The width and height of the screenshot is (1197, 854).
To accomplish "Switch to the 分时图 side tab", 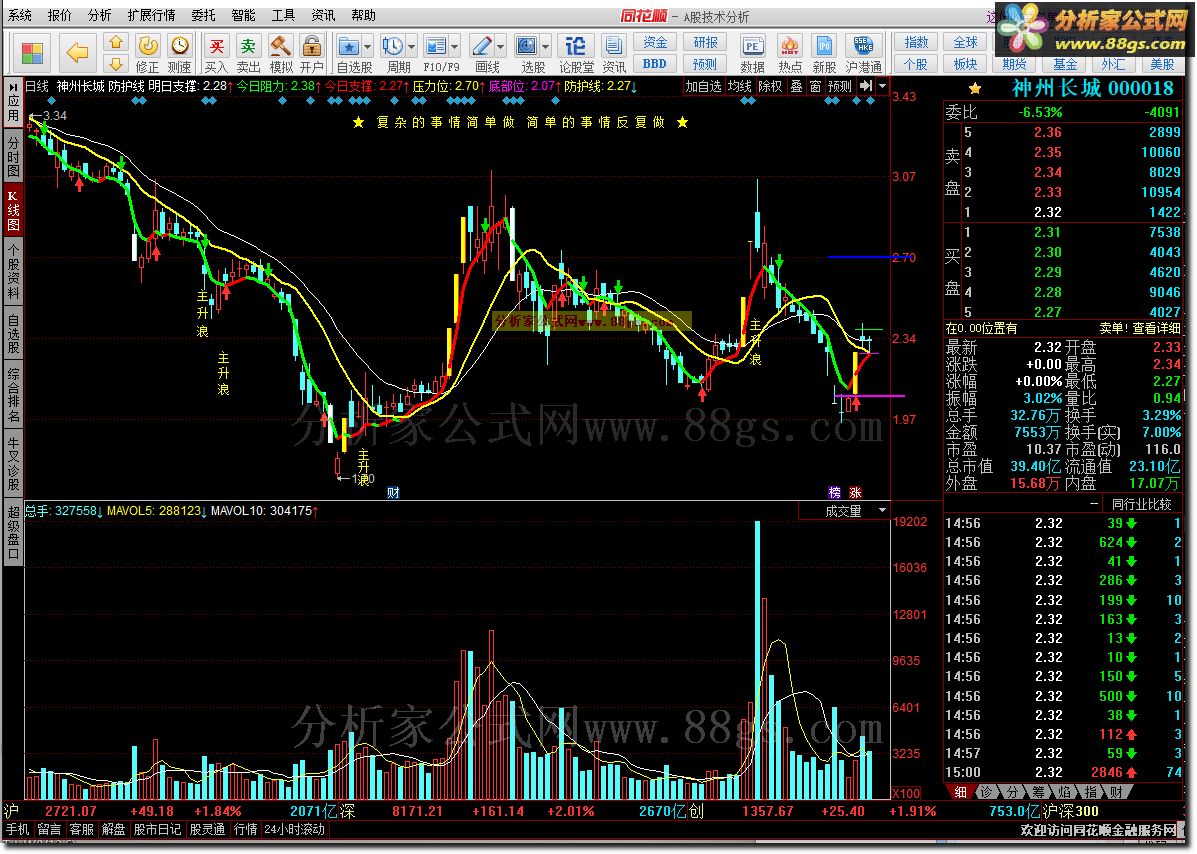I will coord(13,156).
